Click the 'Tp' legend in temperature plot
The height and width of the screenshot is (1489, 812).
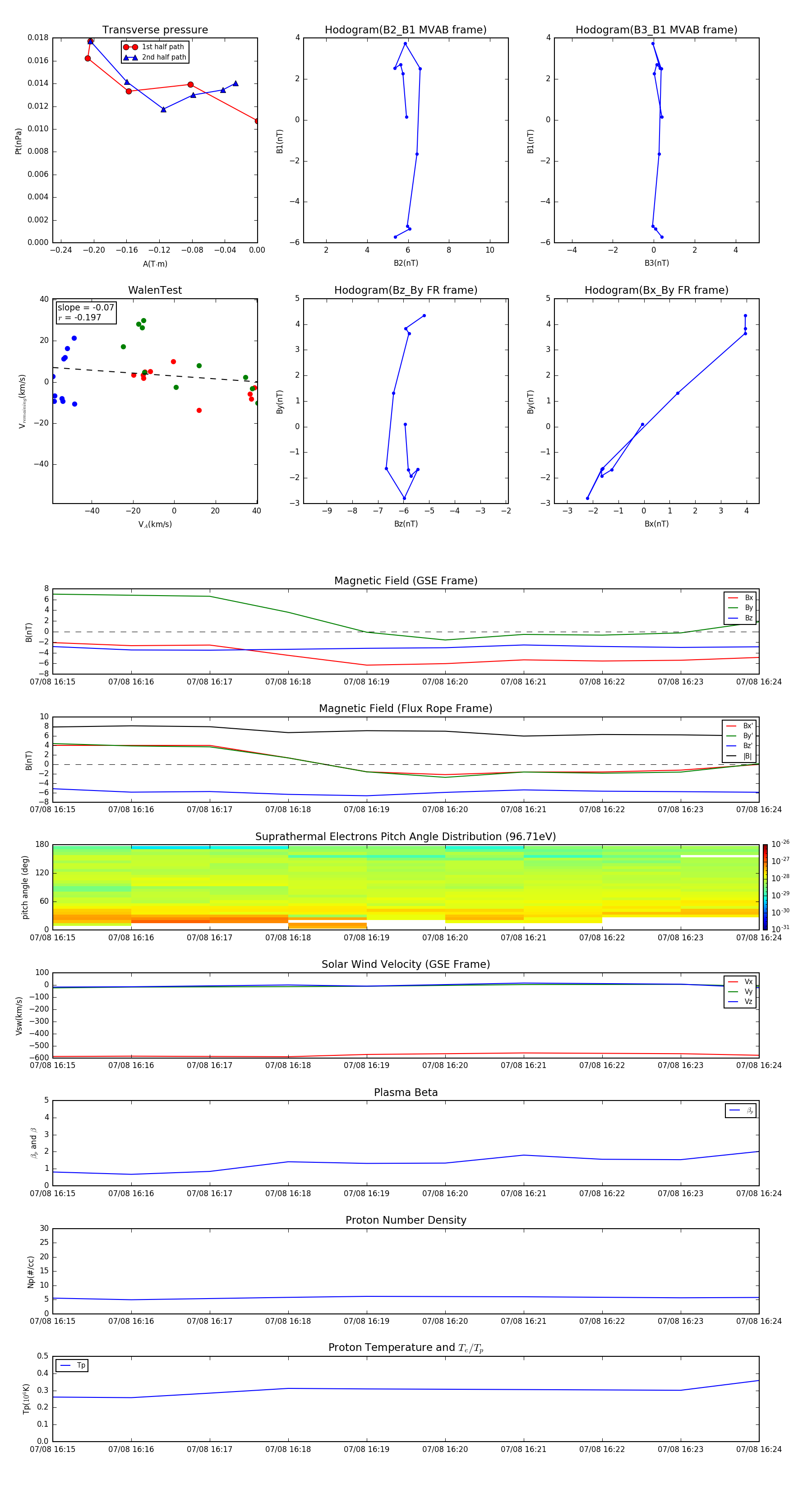(72, 1366)
